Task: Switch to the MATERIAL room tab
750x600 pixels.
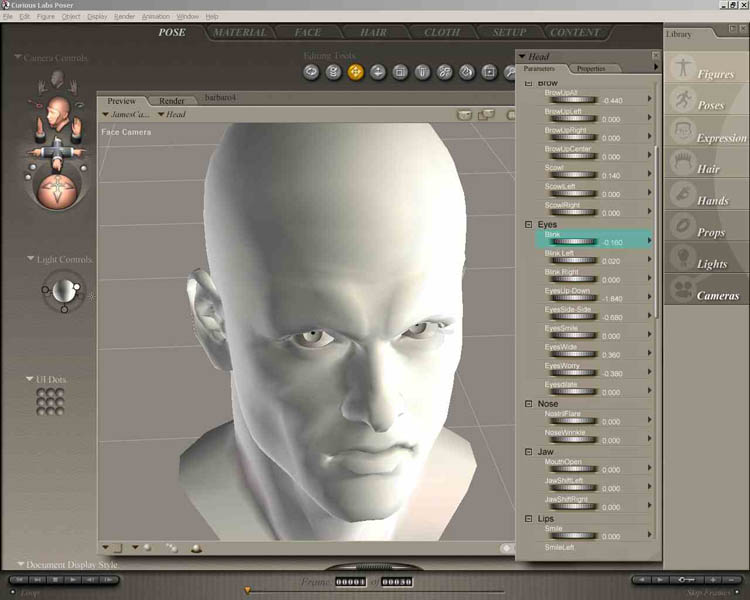Action: 239,33
